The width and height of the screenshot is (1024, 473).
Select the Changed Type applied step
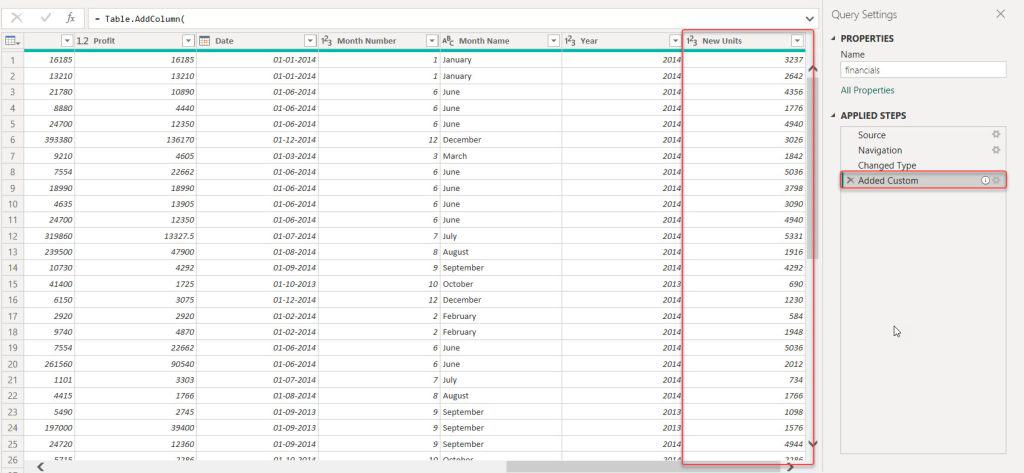[887, 165]
